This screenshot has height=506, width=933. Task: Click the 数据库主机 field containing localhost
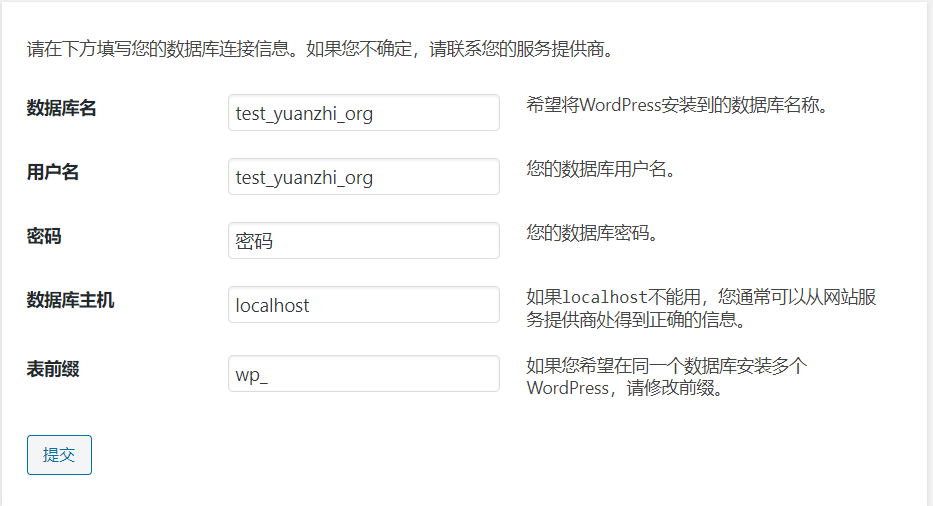pyautogui.click(x=364, y=305)
